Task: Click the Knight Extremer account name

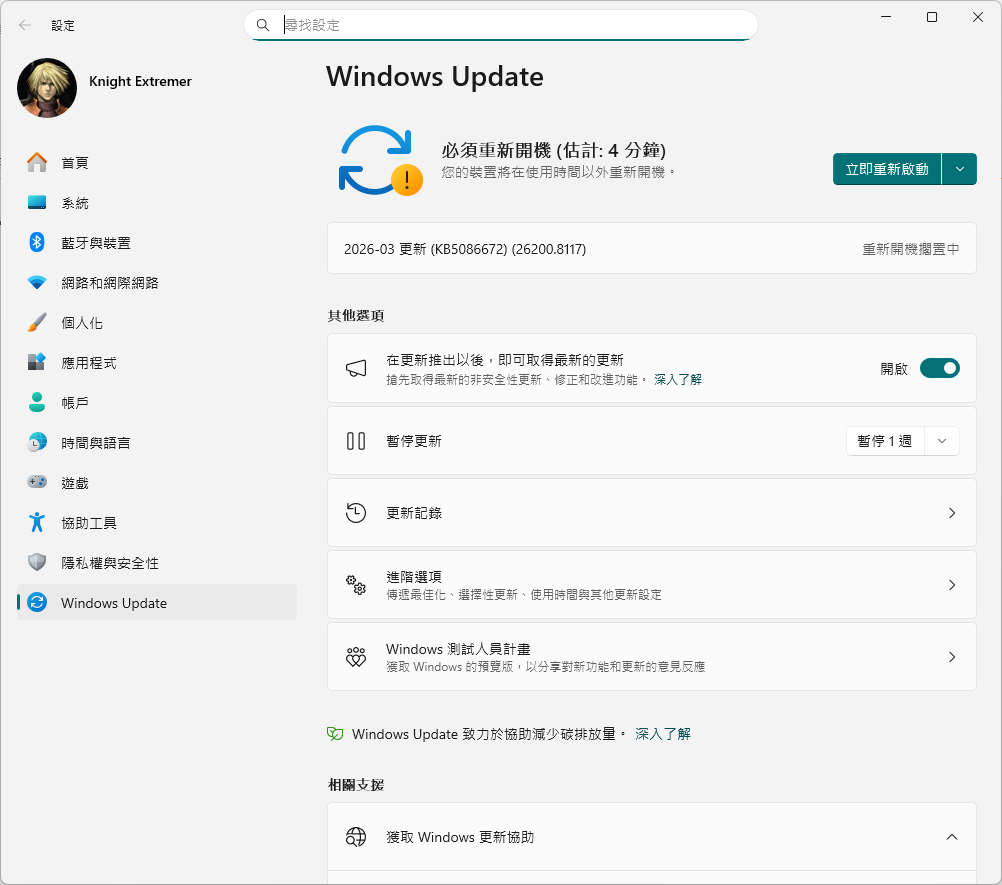Action: [x=140, y=81]
